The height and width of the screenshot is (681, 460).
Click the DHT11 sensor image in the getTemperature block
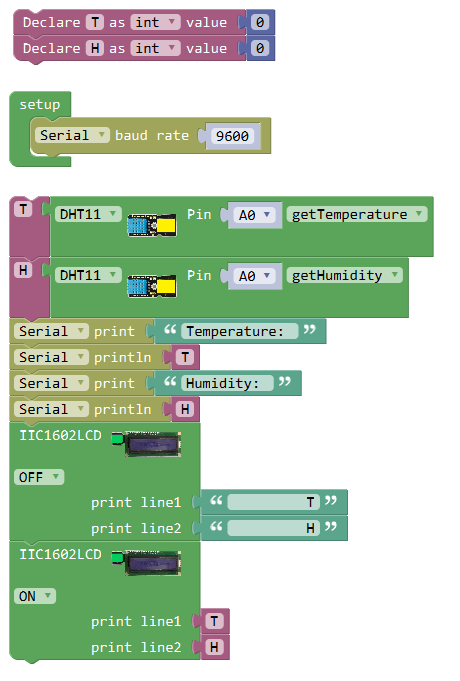(x=152, y=225)
